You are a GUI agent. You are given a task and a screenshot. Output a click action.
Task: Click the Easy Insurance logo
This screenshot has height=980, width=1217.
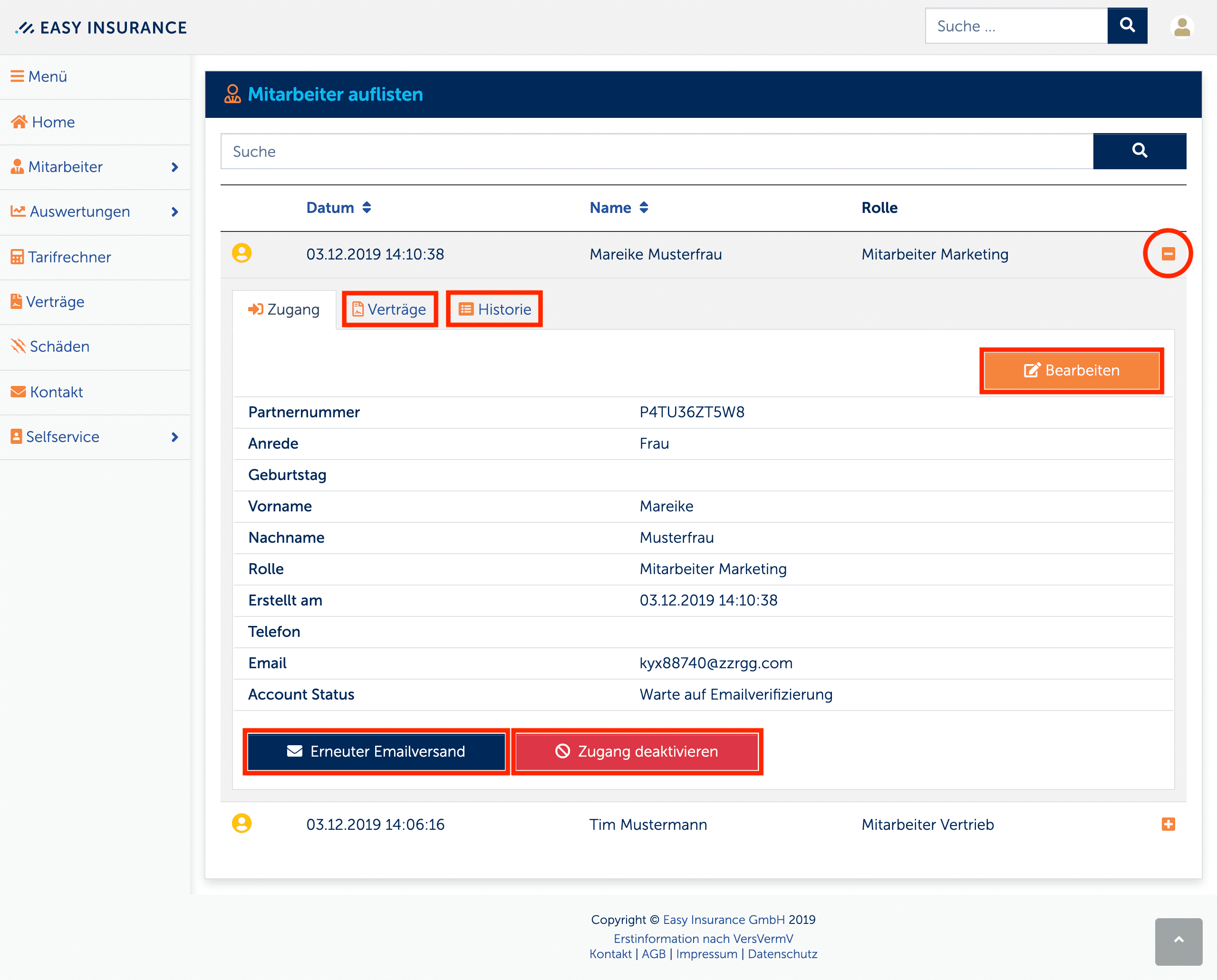(x=101, y=27)
